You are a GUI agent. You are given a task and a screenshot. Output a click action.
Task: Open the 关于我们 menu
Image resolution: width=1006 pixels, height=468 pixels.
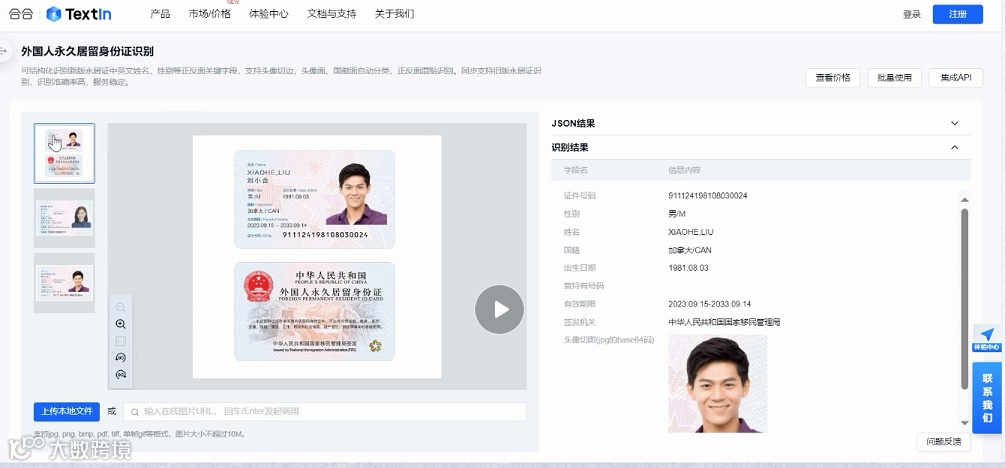pos(395,14)
